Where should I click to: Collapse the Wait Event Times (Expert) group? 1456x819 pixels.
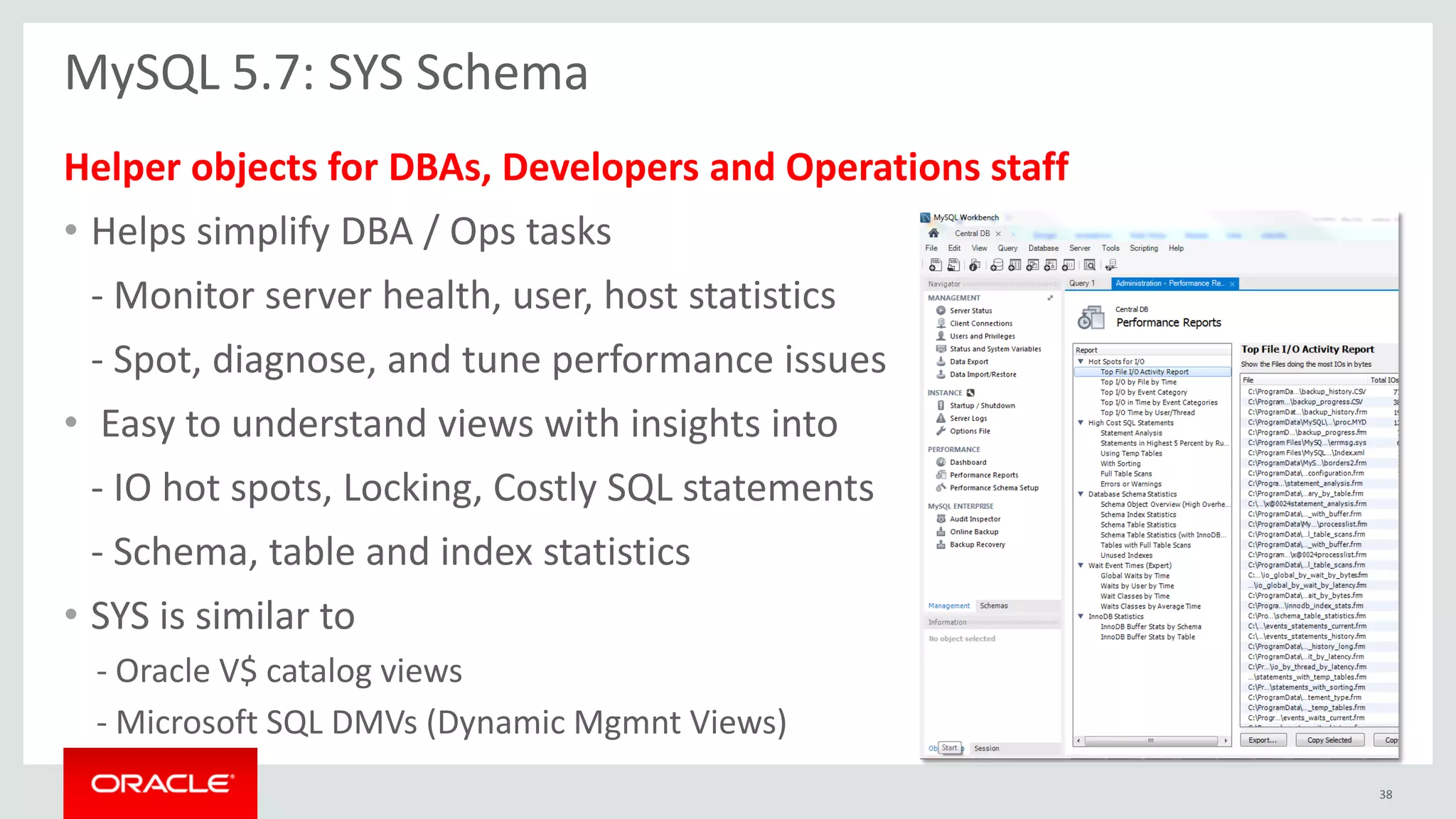(1081, 566)
